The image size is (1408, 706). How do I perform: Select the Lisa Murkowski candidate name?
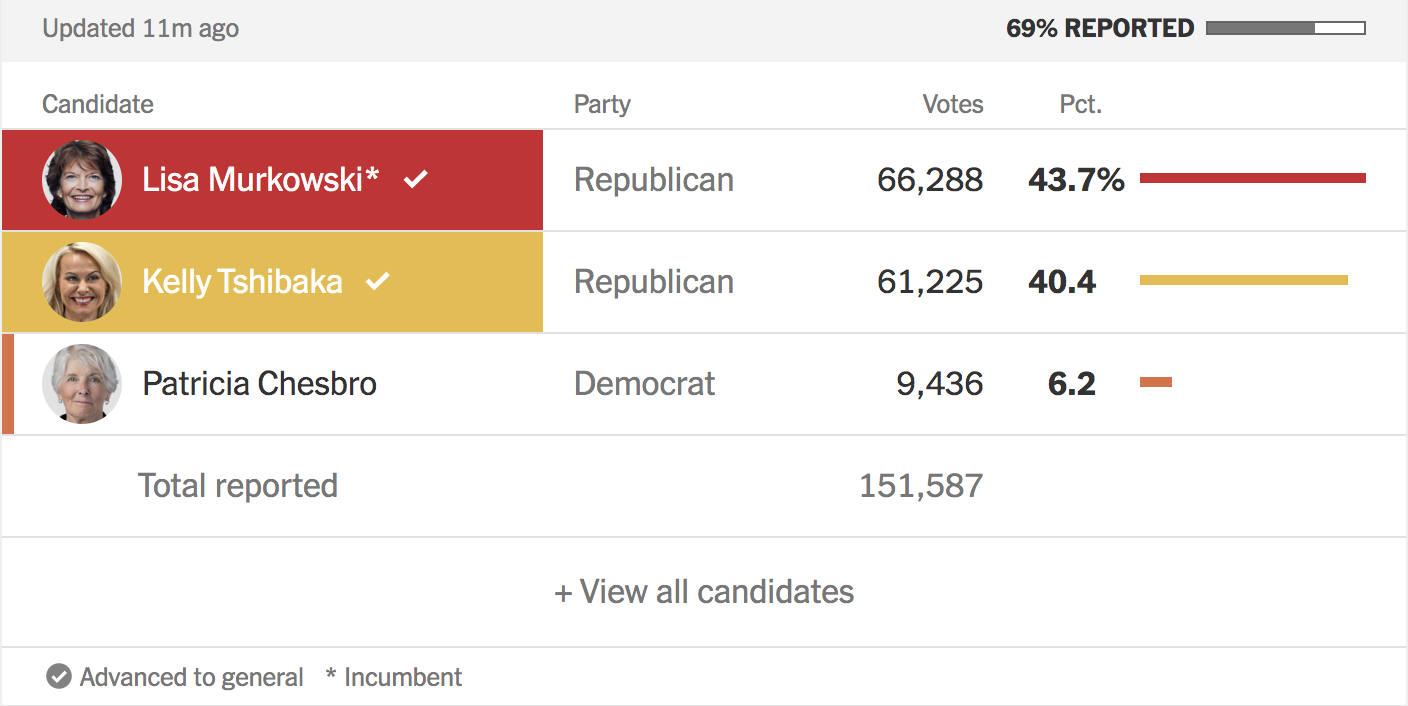point(260,180)
